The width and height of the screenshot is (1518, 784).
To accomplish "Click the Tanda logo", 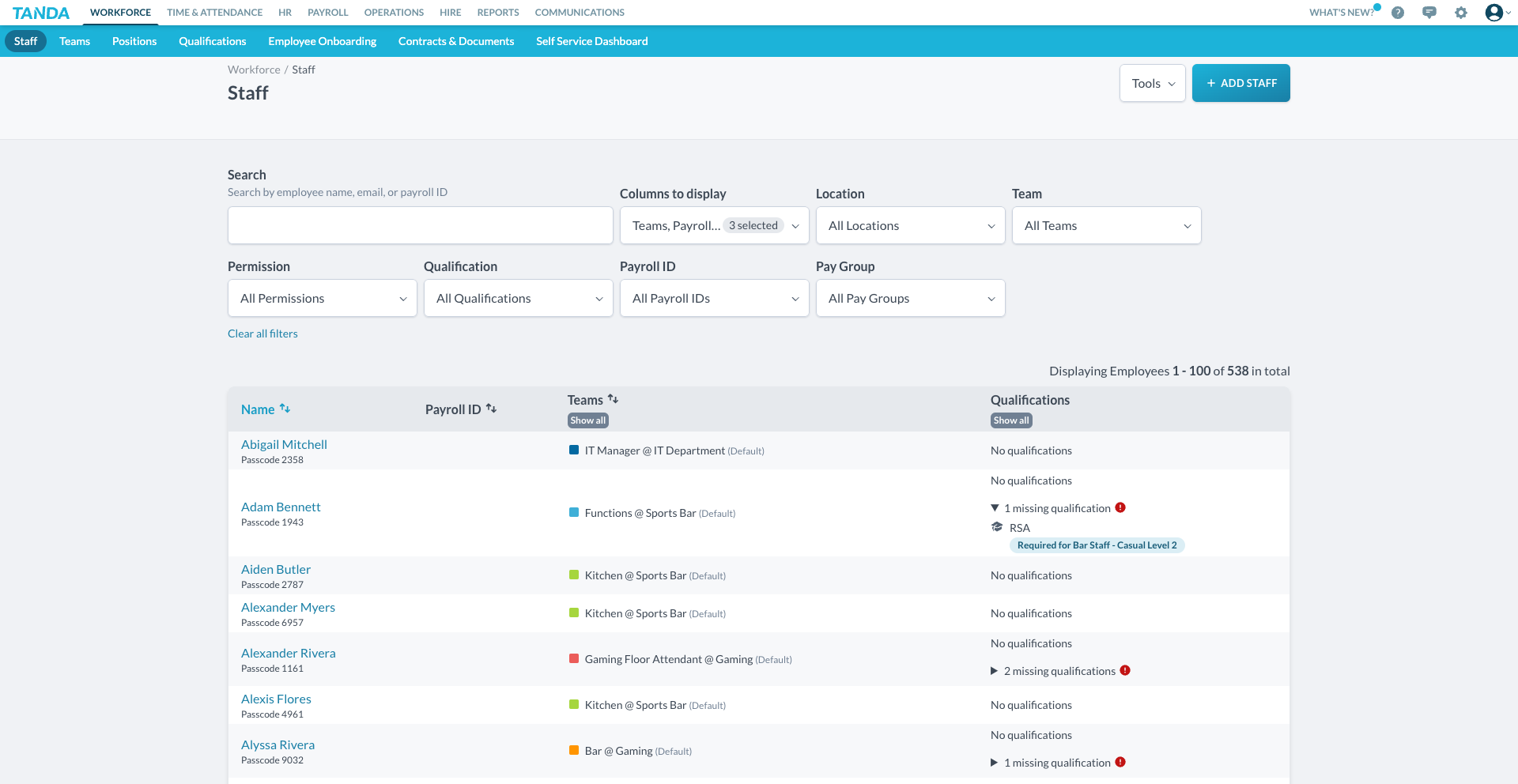I will (x=41, y=13).
